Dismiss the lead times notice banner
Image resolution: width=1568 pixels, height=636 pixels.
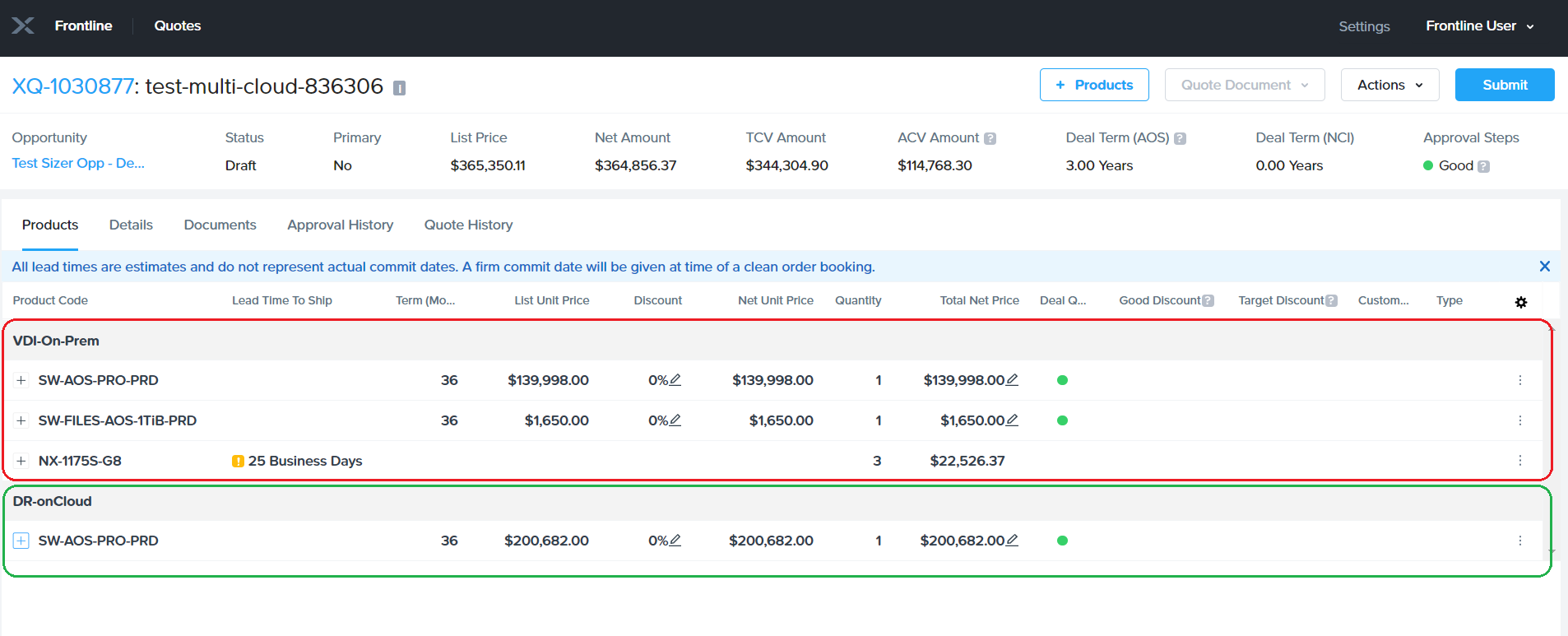point(1544,267)
